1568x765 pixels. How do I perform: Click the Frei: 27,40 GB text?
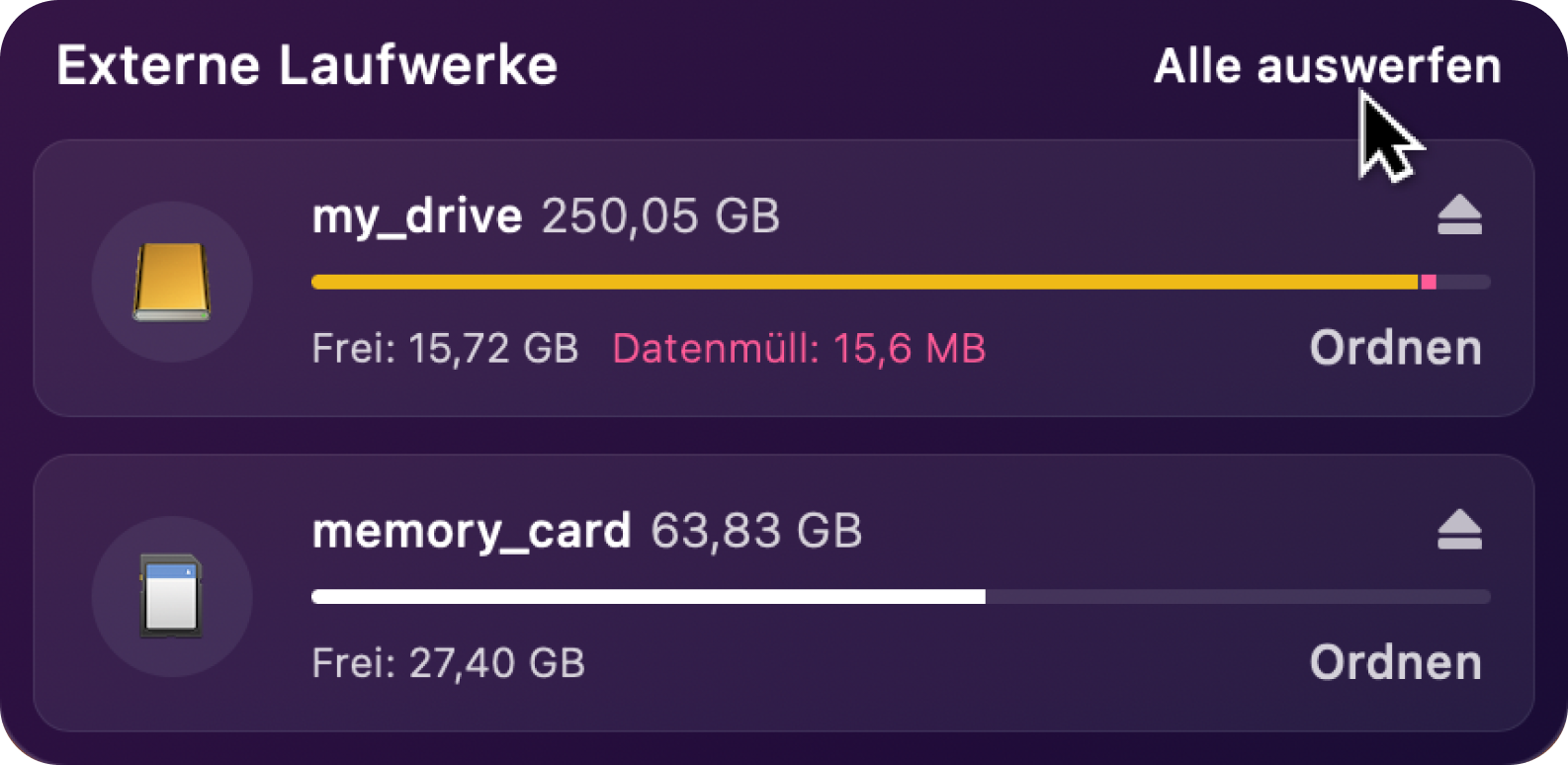(x=448, y=662)
